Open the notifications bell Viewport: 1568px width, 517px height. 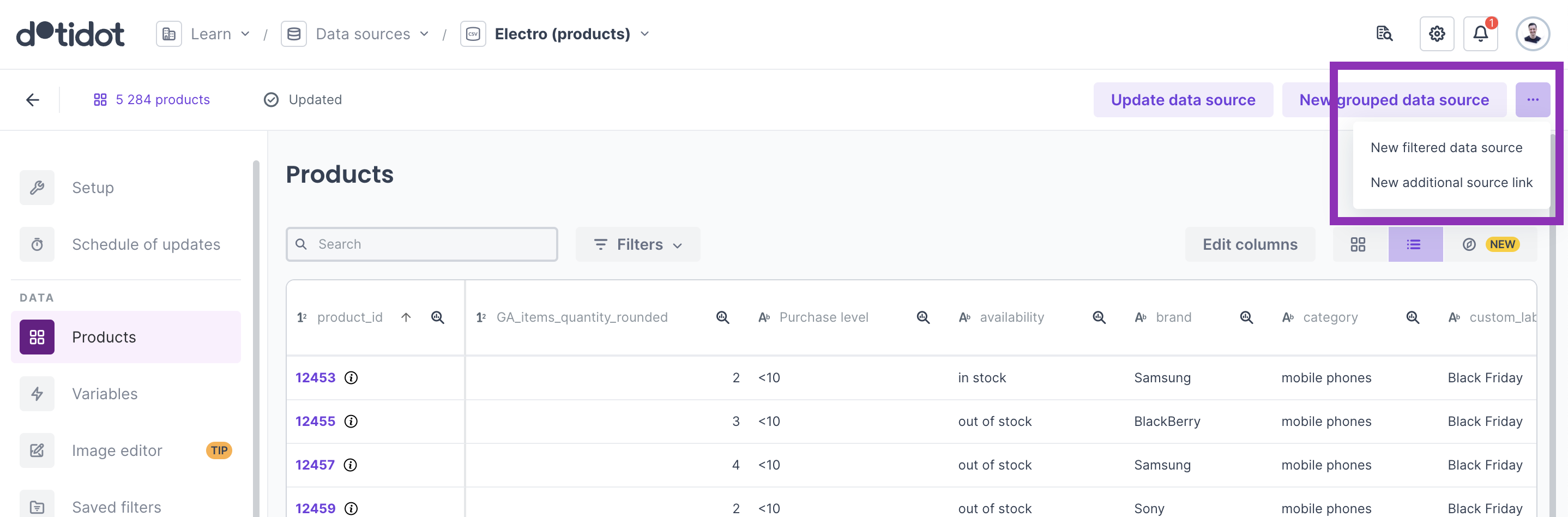coord(1480,34)
